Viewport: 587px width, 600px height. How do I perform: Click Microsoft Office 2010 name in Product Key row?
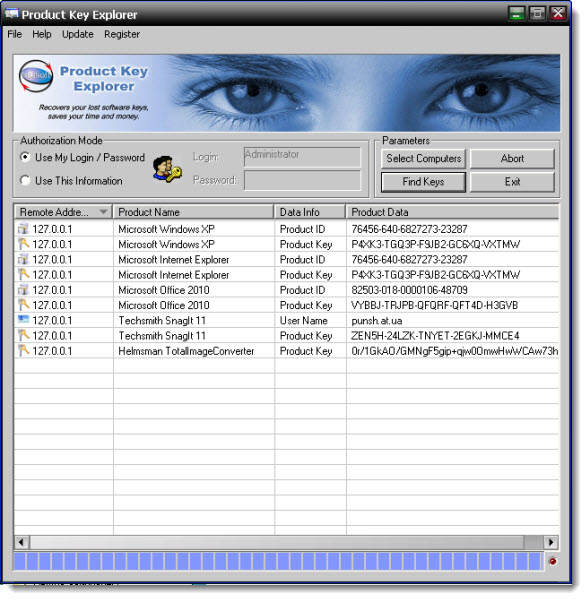[x=164, y=305]
